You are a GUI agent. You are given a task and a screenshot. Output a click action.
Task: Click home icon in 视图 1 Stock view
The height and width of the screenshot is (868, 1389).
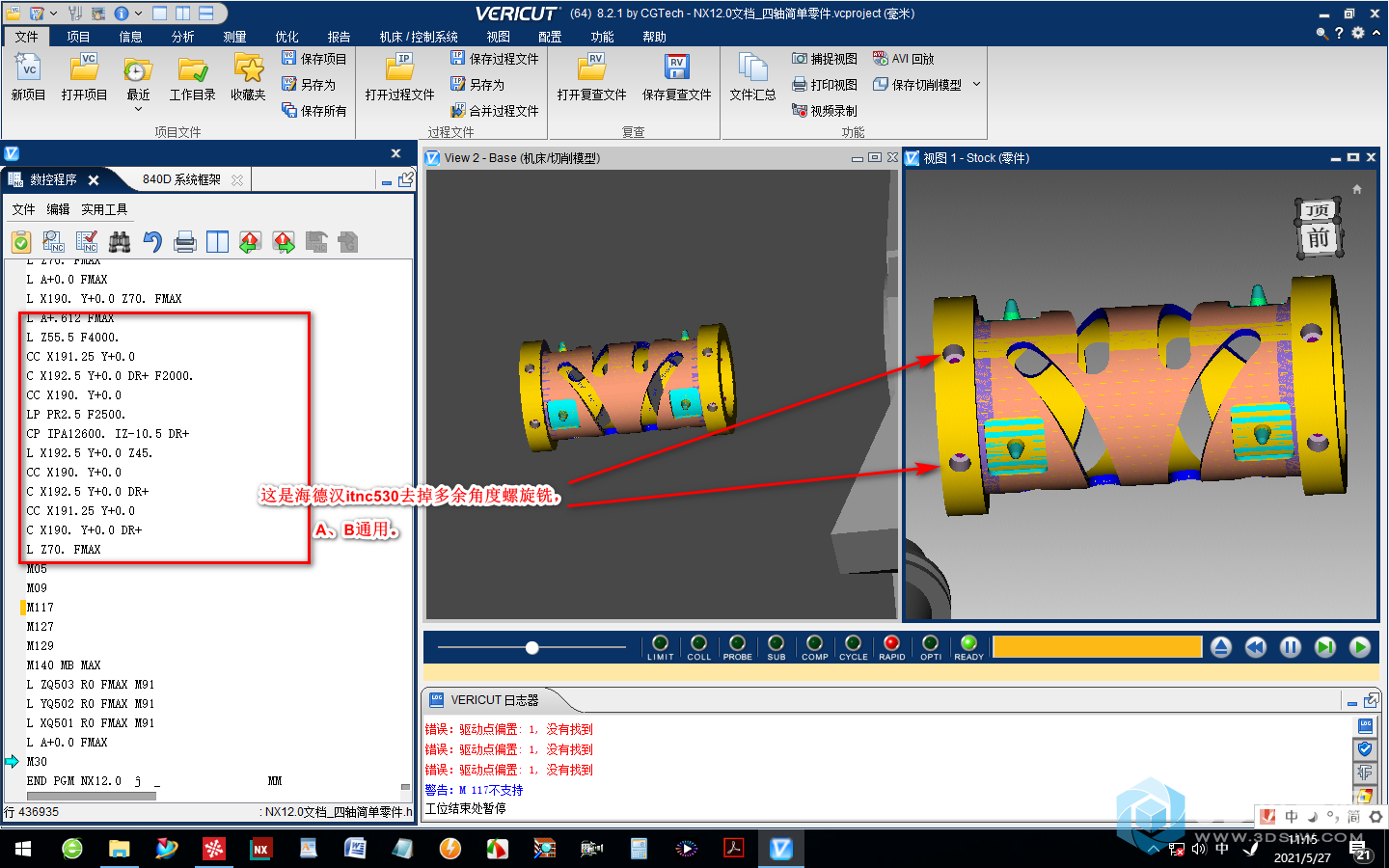(x=1357, y=189)
